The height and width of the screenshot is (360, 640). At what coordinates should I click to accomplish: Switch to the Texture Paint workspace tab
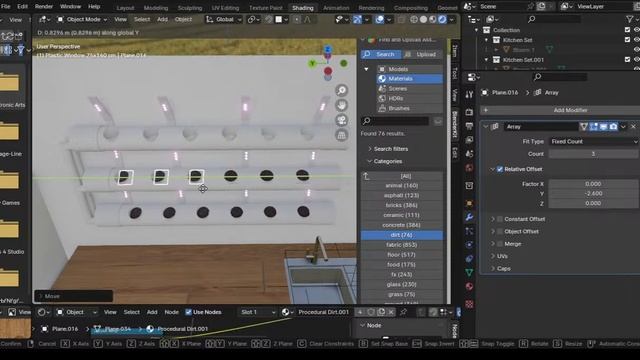pos(265,8)
